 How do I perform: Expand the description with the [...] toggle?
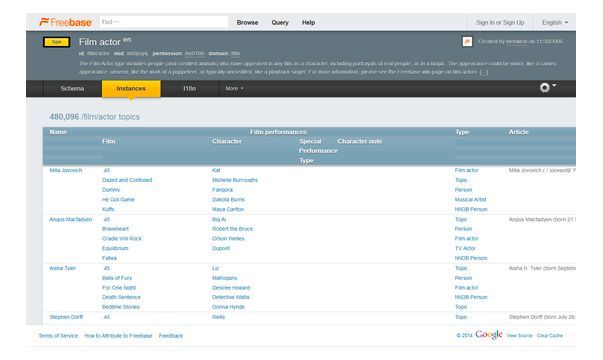tap(484, 72)
